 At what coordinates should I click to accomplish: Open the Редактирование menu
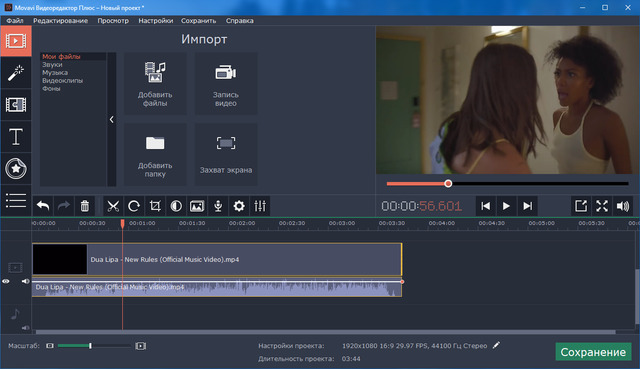[60, 21]
